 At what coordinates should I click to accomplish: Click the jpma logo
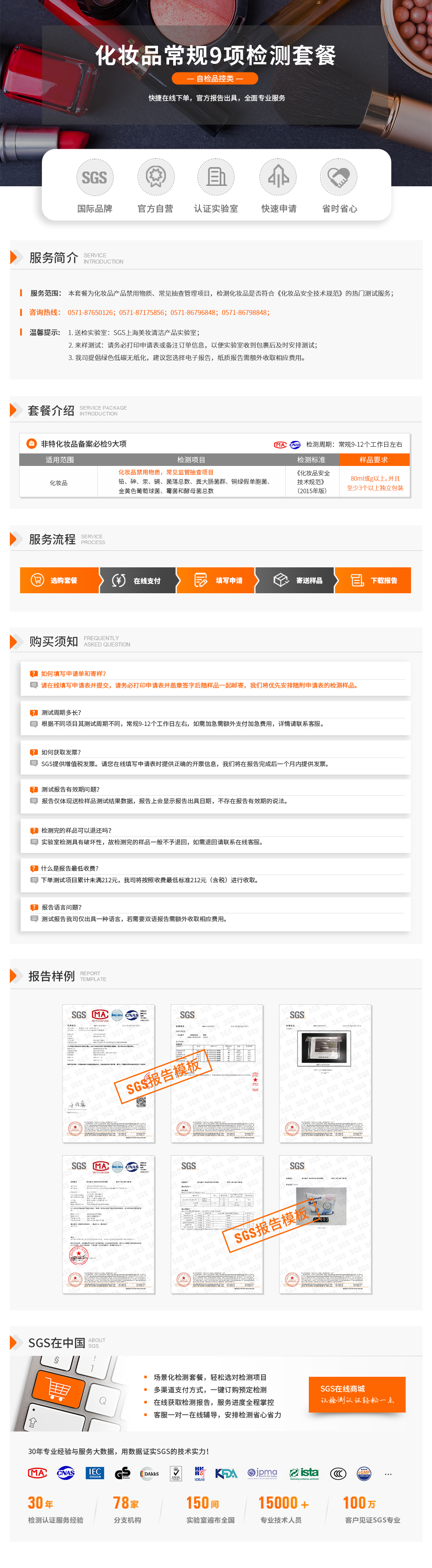262,1473
